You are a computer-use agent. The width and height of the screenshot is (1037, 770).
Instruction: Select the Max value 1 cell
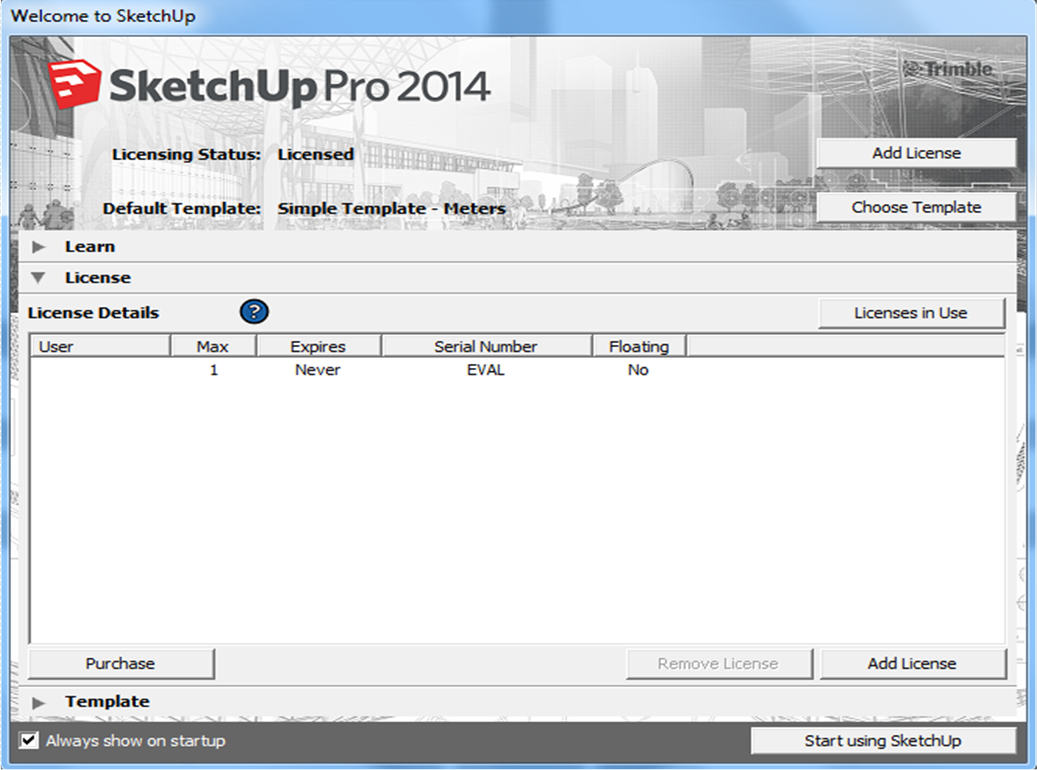[214, 370]
